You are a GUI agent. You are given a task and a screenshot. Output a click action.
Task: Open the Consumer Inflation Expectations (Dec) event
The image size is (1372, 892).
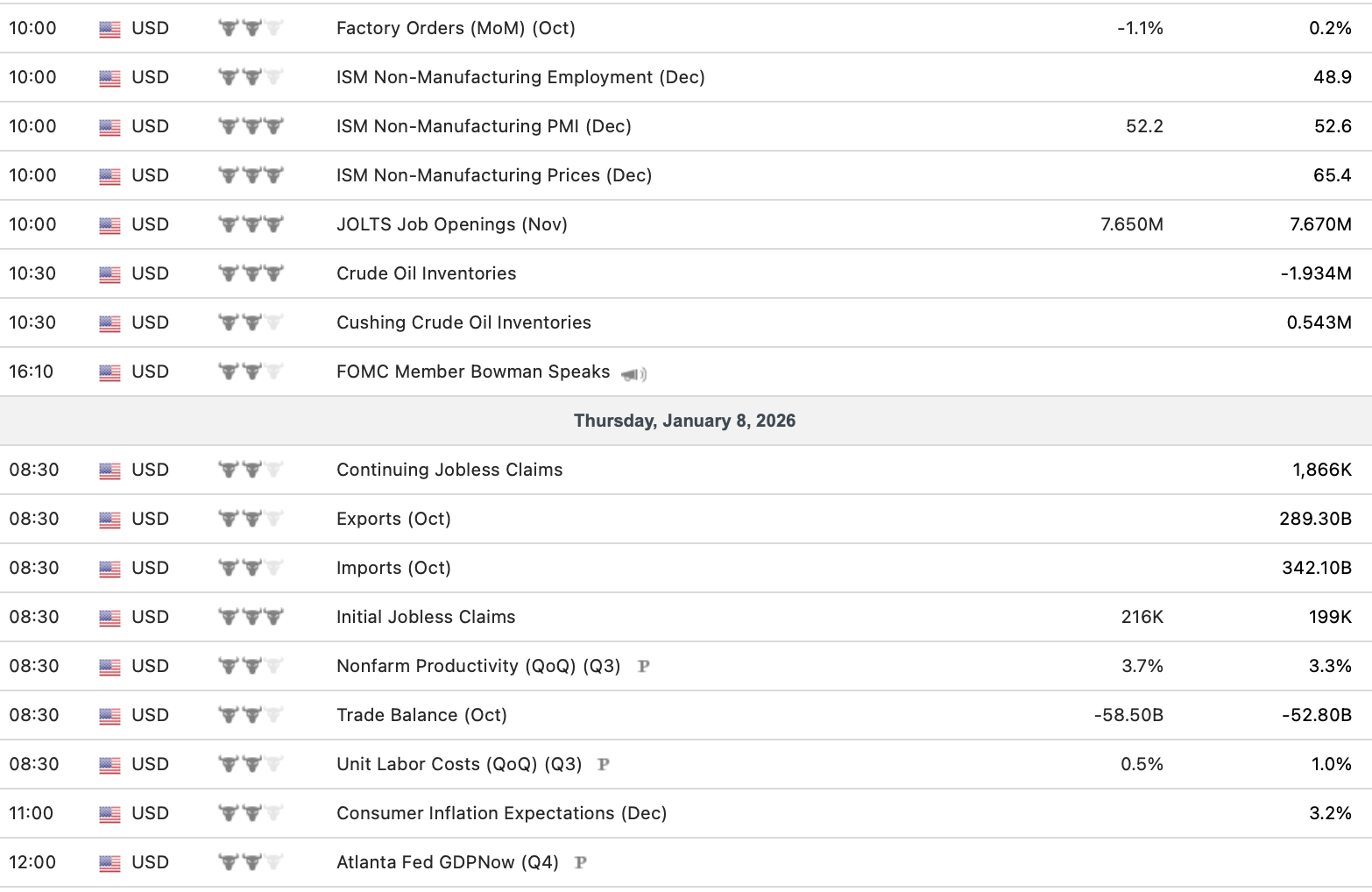(501, 813)
